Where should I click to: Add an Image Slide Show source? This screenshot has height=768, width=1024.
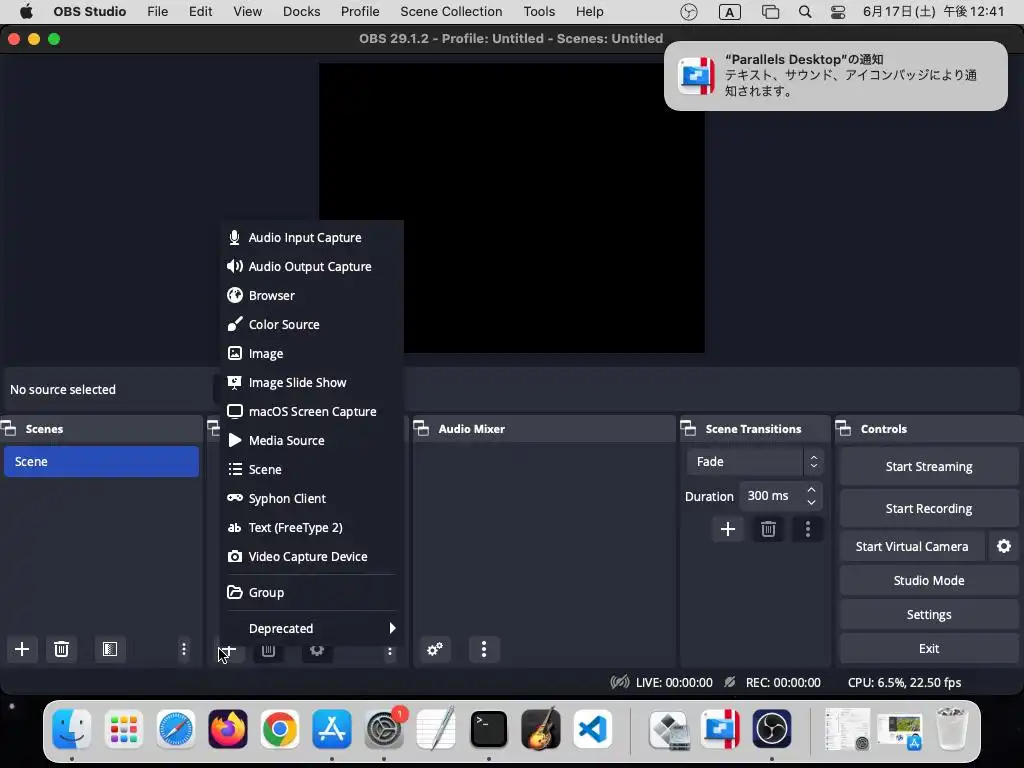coord(312,383)
